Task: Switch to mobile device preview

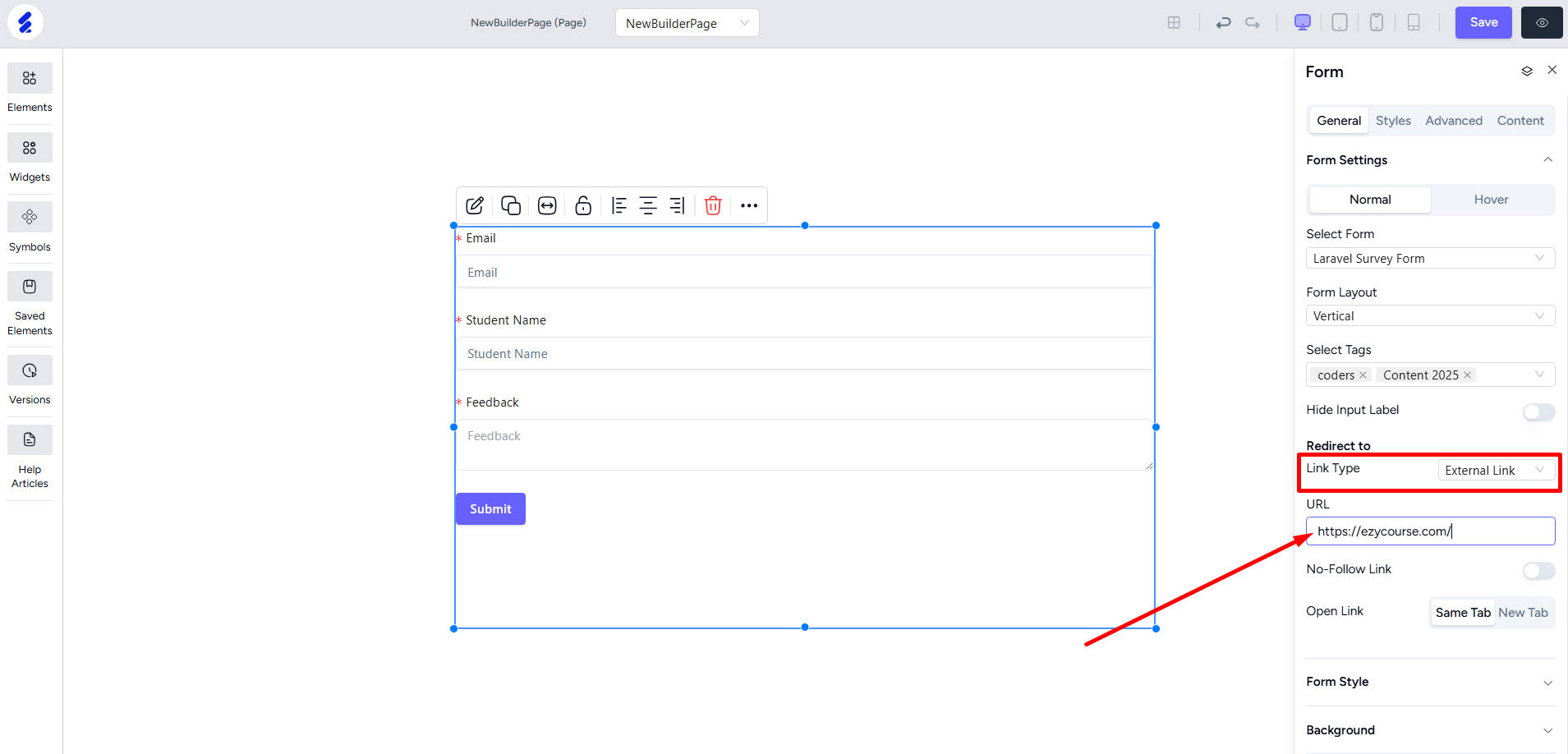Action: (x=1414, y=23)
